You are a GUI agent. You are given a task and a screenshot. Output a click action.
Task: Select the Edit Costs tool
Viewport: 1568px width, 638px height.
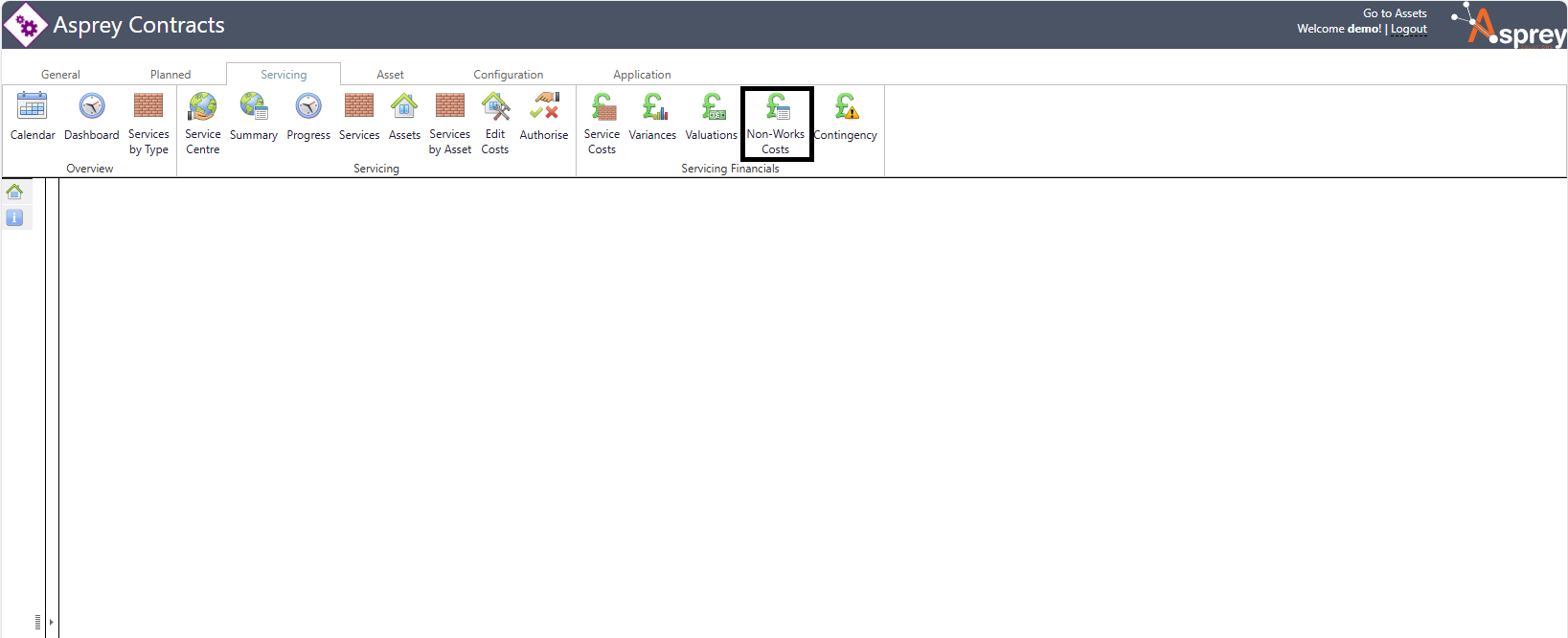495,106
